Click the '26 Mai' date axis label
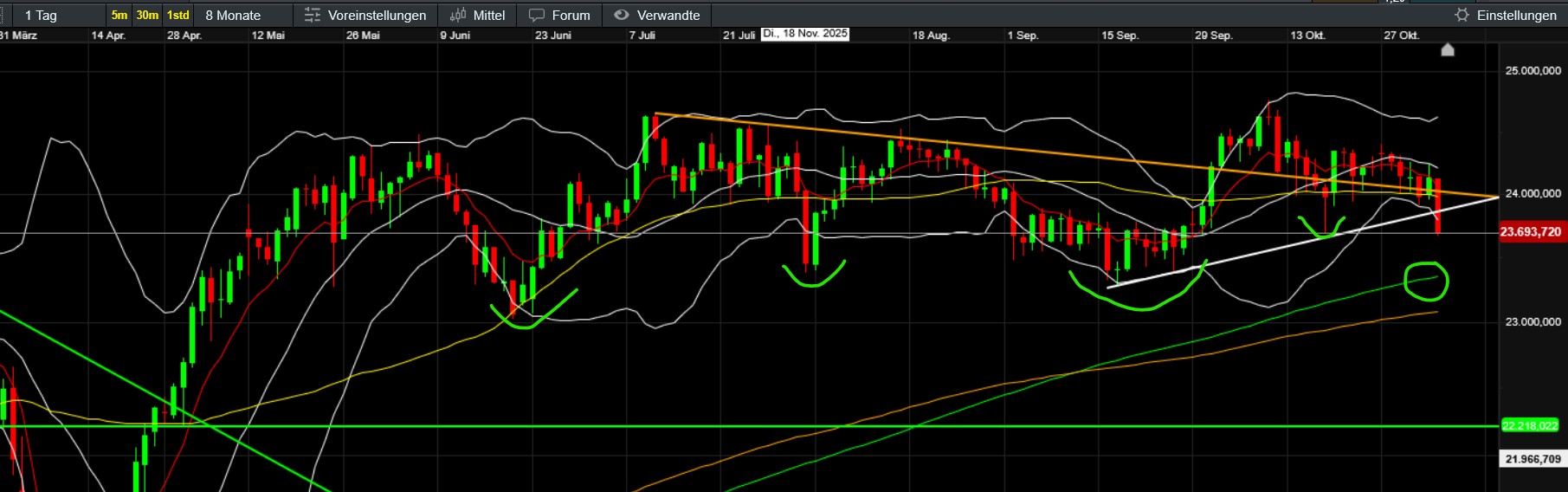1568x492 pixels. click(x=363, y=36)
